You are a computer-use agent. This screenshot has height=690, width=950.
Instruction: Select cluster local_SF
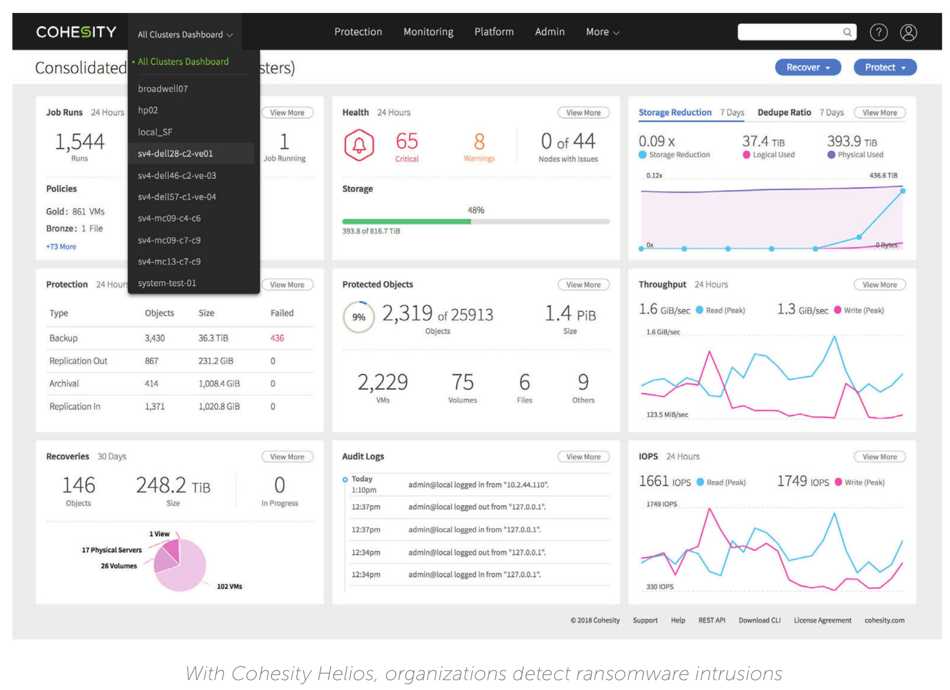(154, 131)
